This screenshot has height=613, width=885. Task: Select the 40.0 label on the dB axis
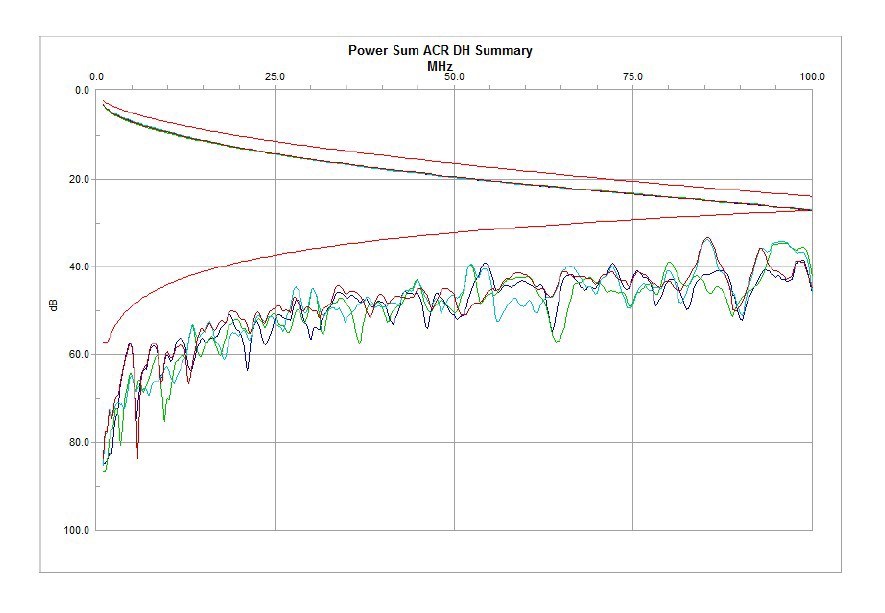pyautogui.click(x=78, y=267)
